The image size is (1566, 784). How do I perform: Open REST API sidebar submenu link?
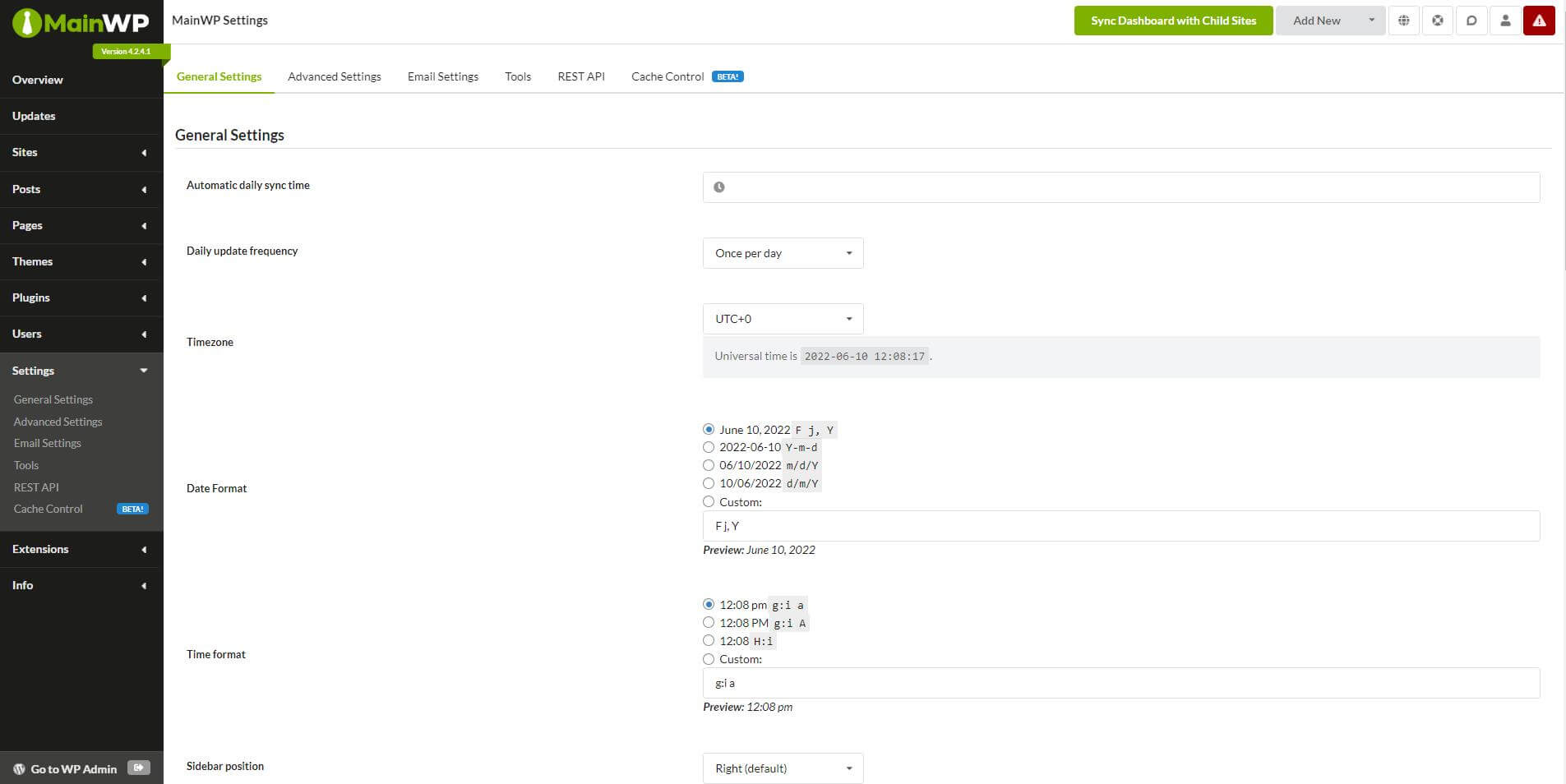click(36, 487)
